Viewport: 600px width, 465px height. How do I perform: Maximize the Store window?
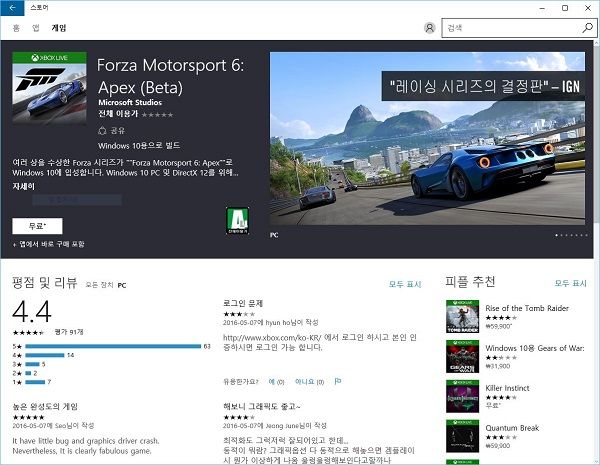pyautogui.click(x=565, y=8)
